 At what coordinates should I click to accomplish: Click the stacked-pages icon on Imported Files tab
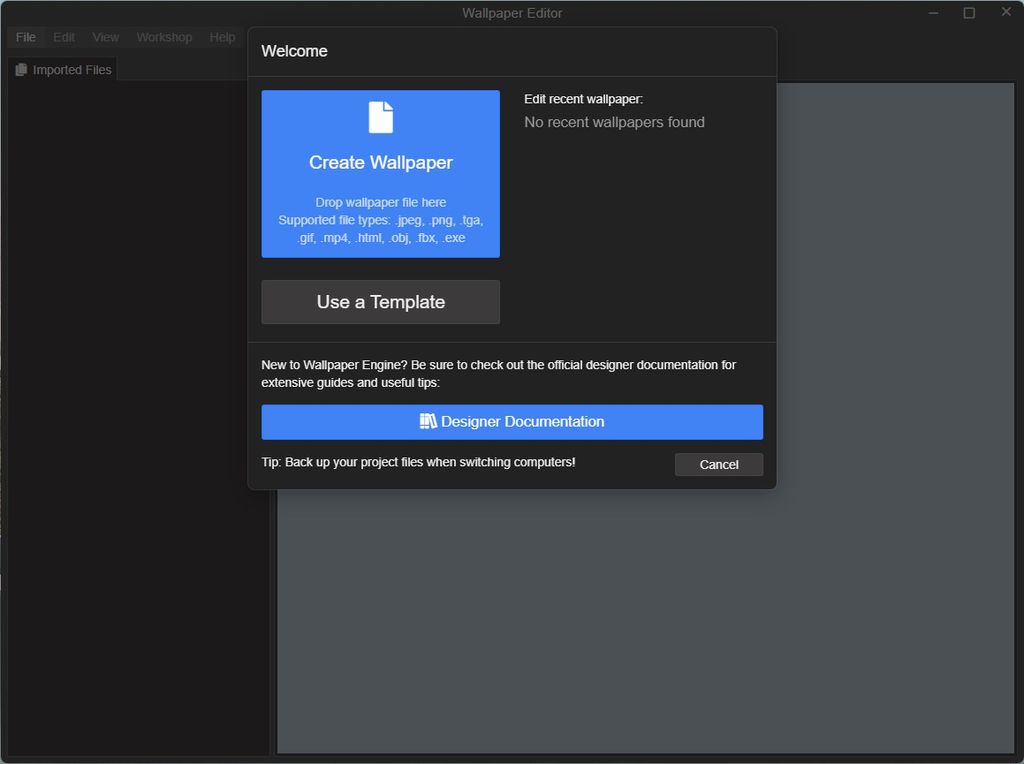[x=21, y=69]
